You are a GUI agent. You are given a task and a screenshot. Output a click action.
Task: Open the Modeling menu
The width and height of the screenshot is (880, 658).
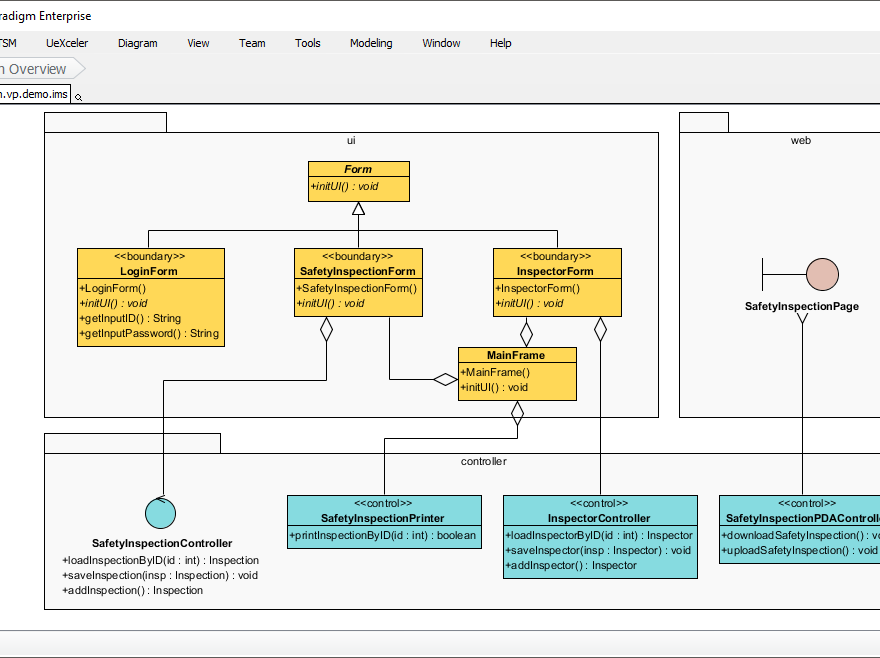point(371,43)
